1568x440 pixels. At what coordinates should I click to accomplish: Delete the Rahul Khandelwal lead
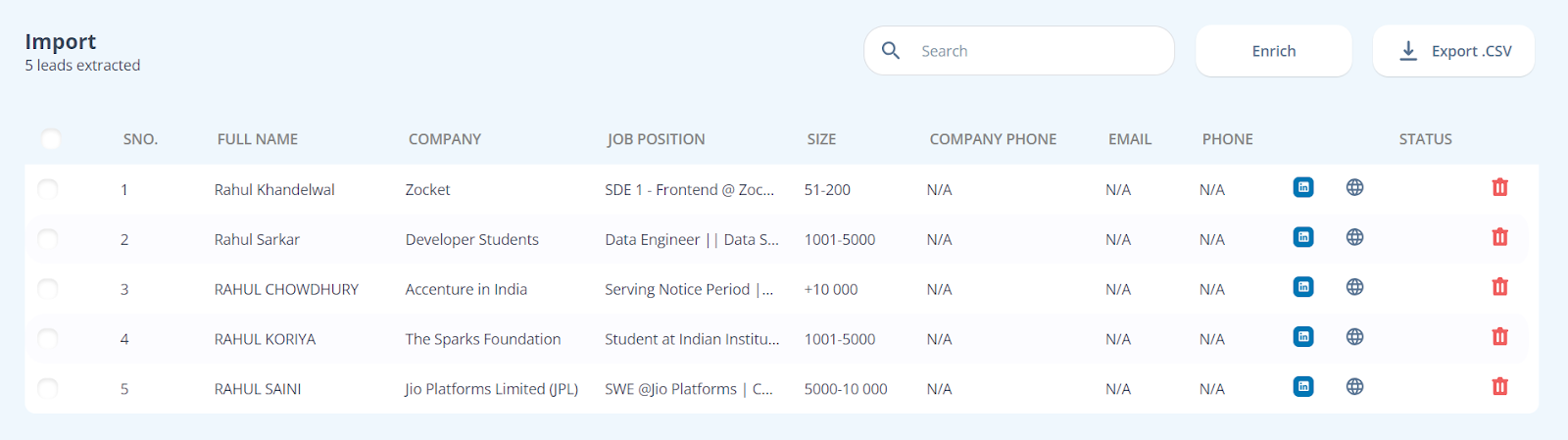1499,187
